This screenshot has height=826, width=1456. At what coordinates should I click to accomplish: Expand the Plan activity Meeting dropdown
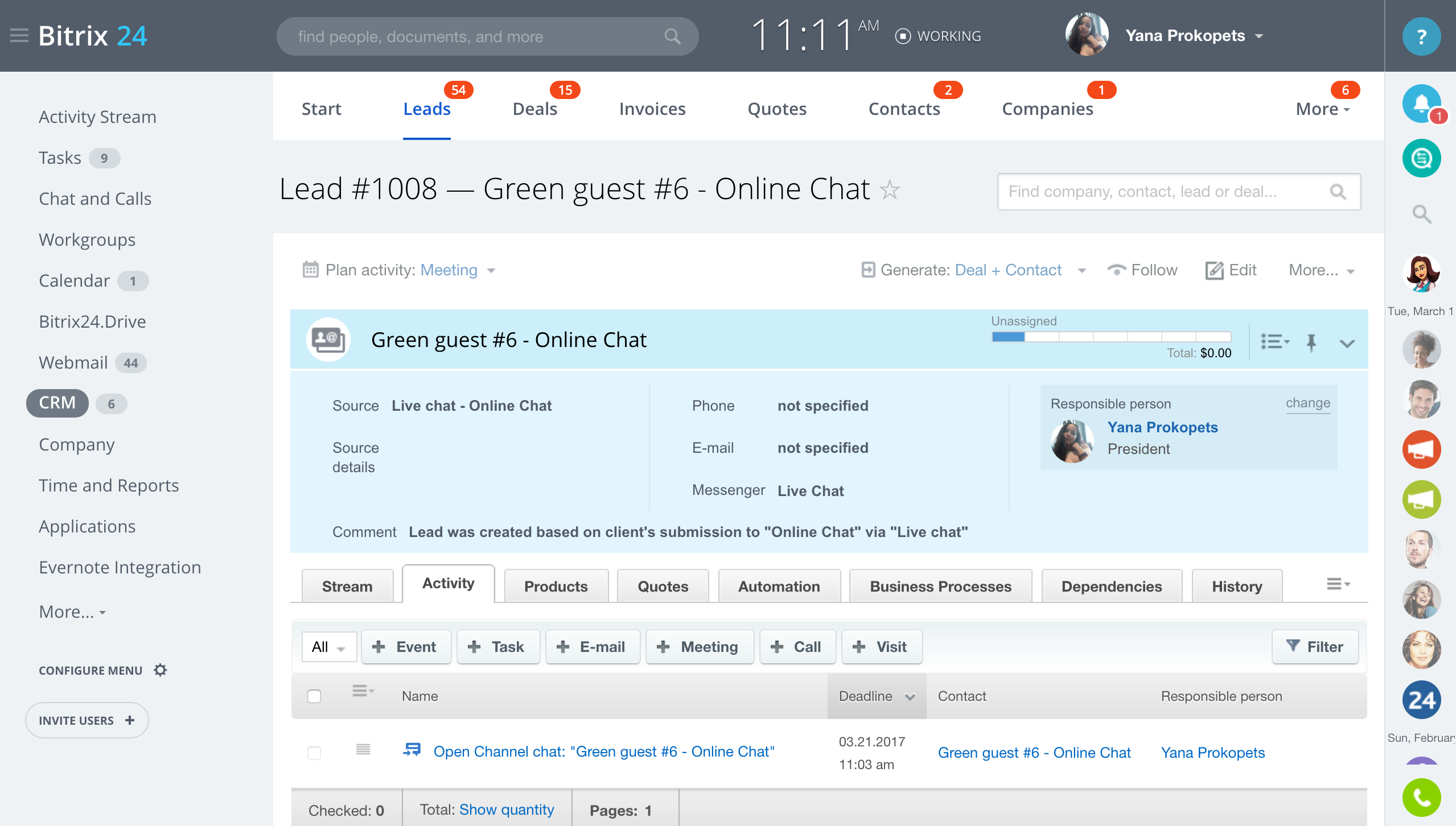[x=491, y=271]
